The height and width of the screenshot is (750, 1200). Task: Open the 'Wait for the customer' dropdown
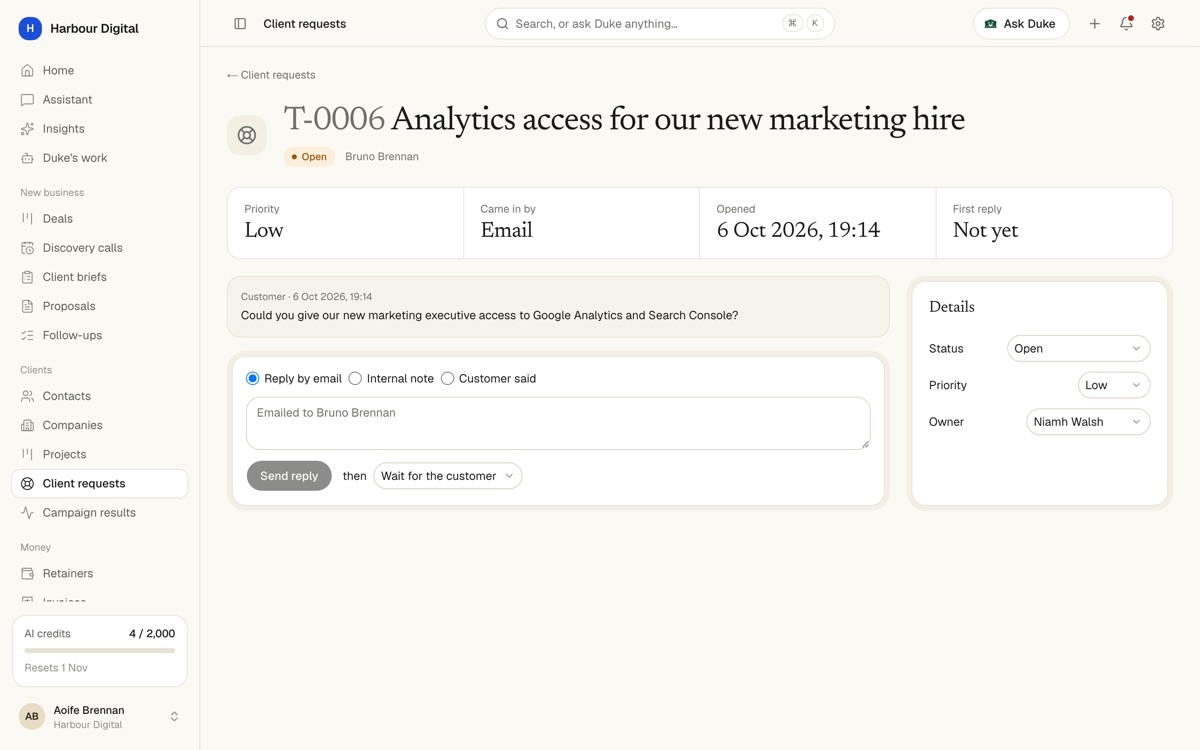(448, 476)
